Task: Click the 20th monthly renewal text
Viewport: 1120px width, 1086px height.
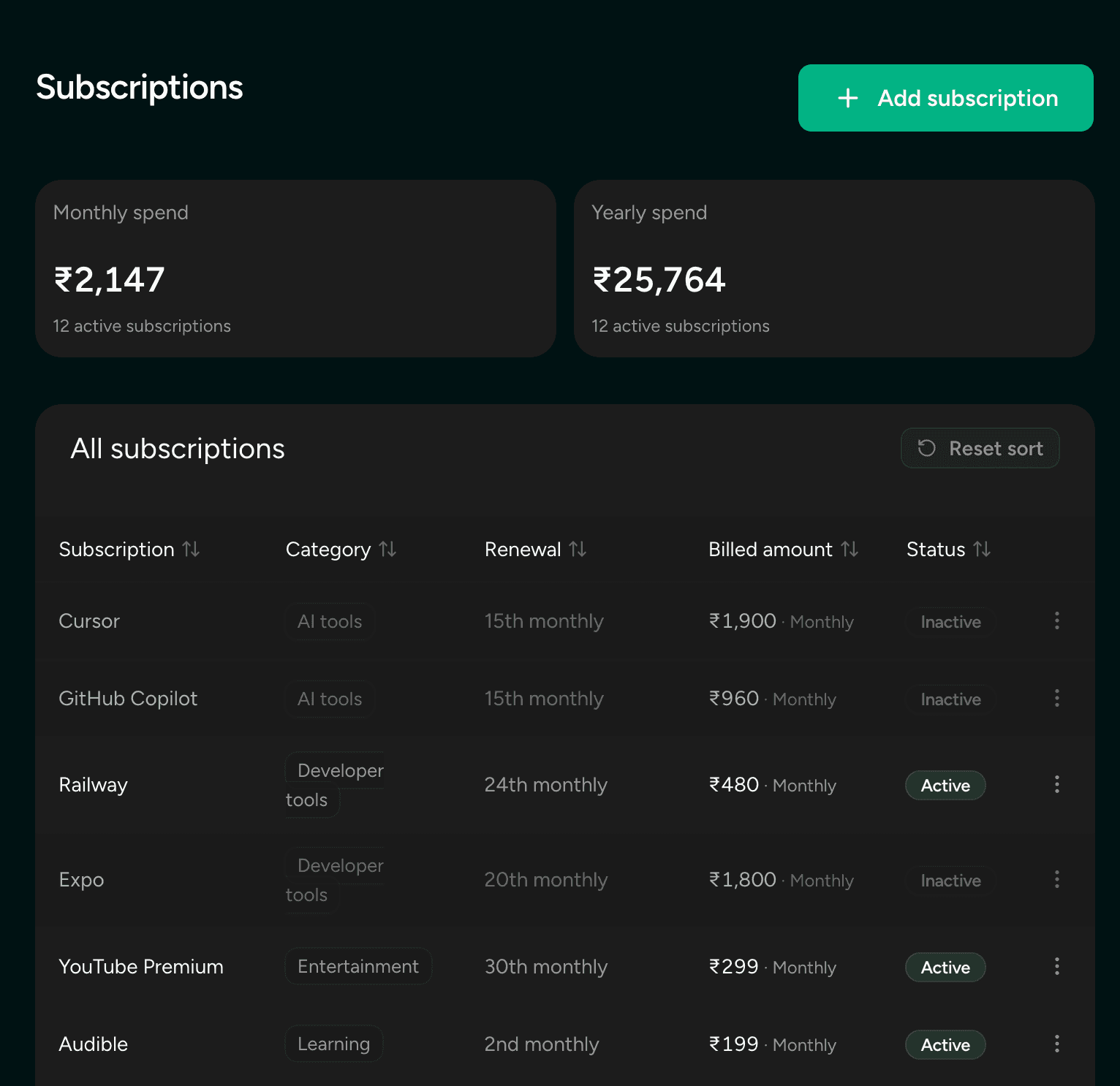Action: 545,880
